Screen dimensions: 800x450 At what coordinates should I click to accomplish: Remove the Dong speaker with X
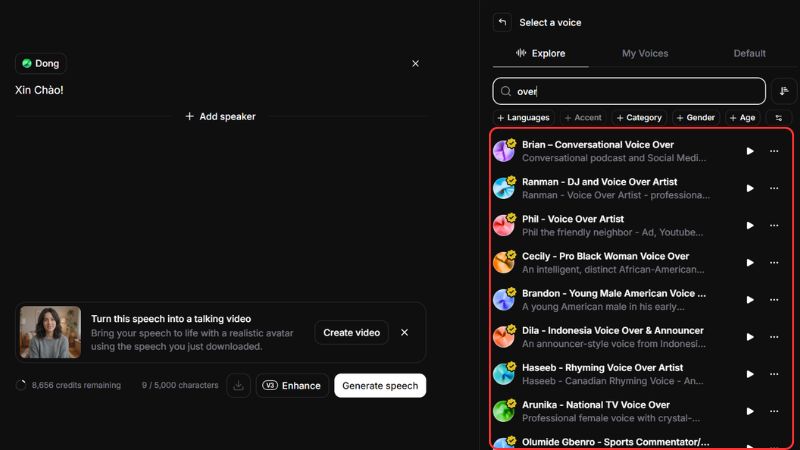pyautogui.click(x=416, y=63)
